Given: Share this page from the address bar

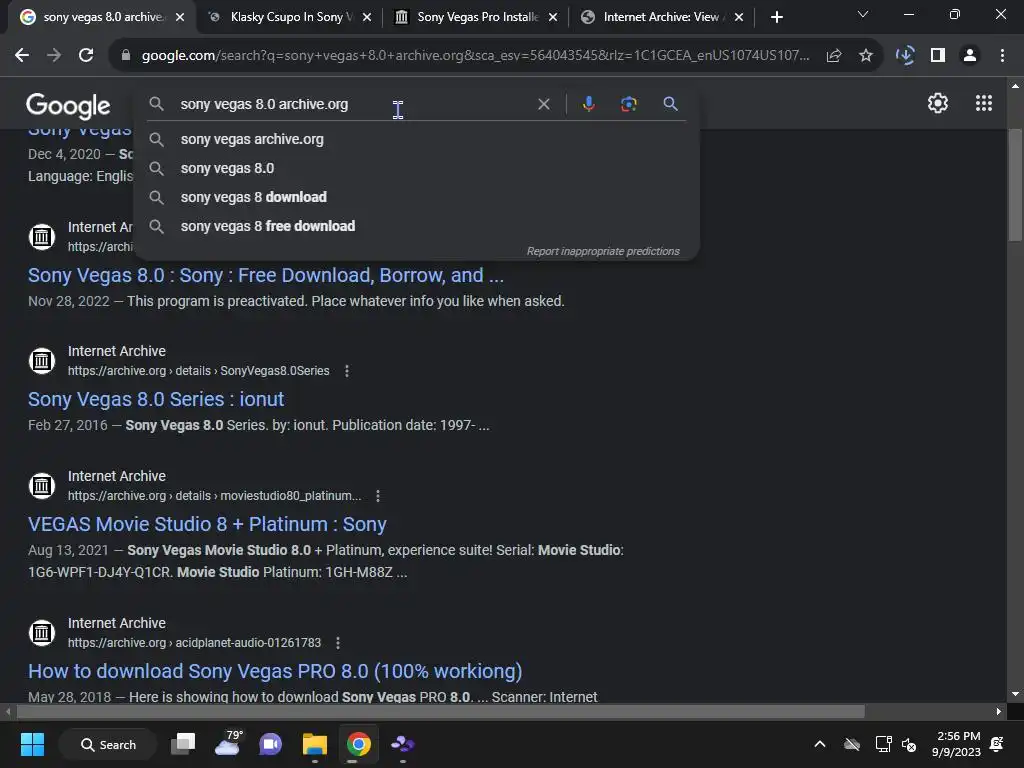Looking at the screenshot, I should pos(834,56).
